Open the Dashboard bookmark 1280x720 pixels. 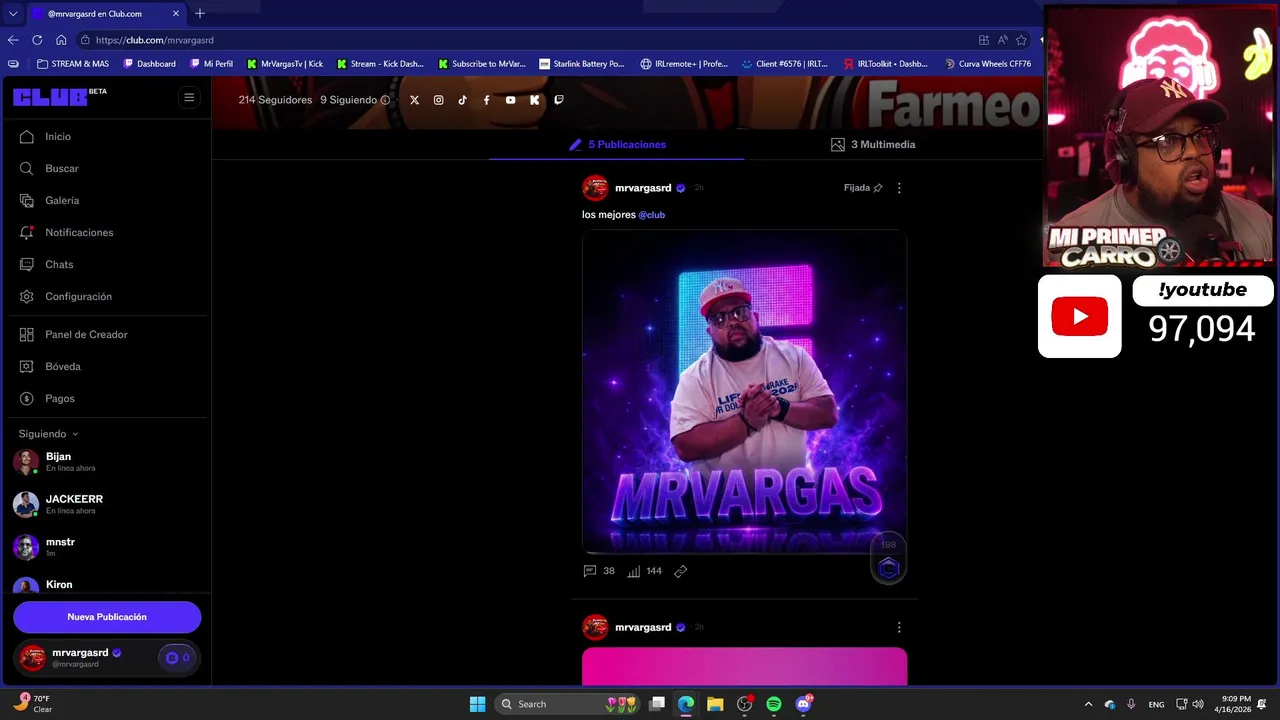coord(150,64)
